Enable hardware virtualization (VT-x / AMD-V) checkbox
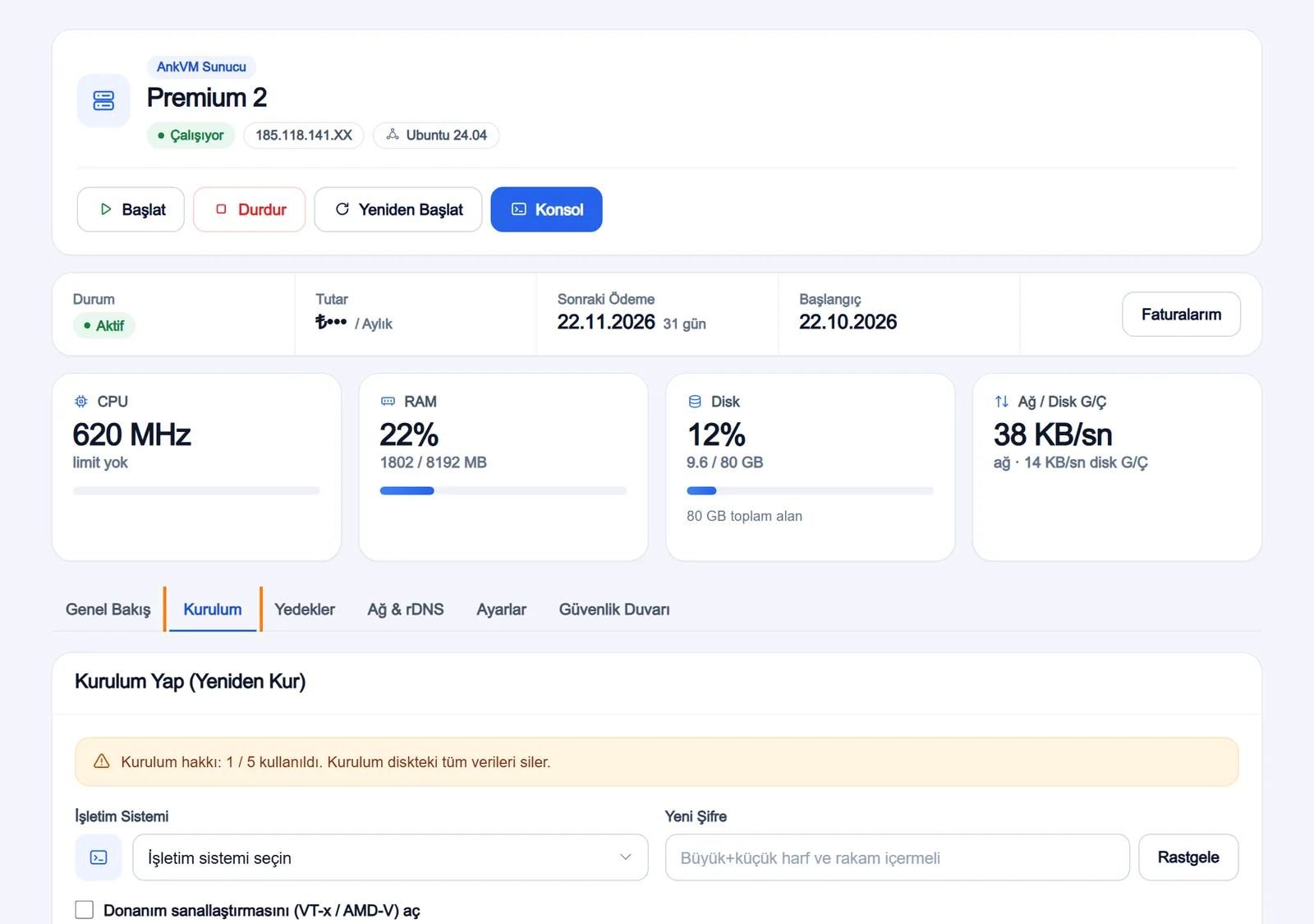The width and height of the screenshot is (1314, 924). pos(84,910)
